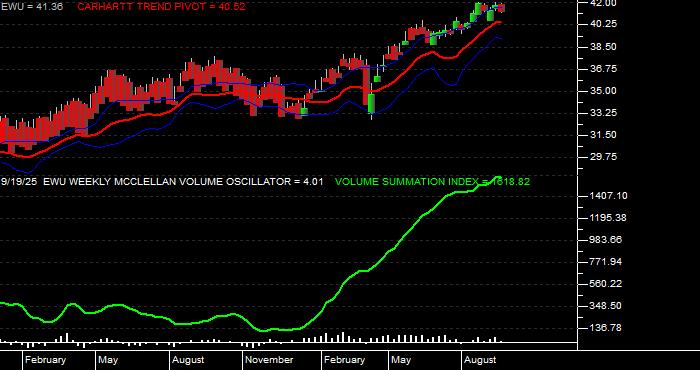The width and height of the screenshot is (700, 370).
Task: Select the CARHARTT TREND PIVOT = 40.52 label
Action: 161,7
